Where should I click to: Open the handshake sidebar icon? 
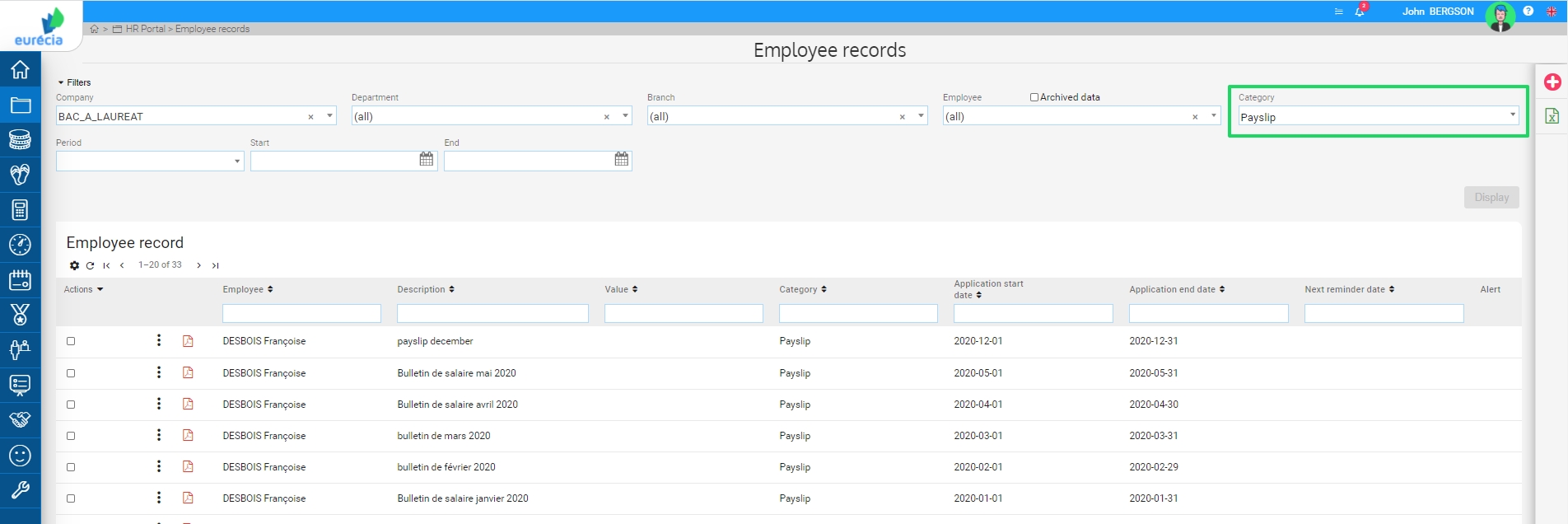20,420
